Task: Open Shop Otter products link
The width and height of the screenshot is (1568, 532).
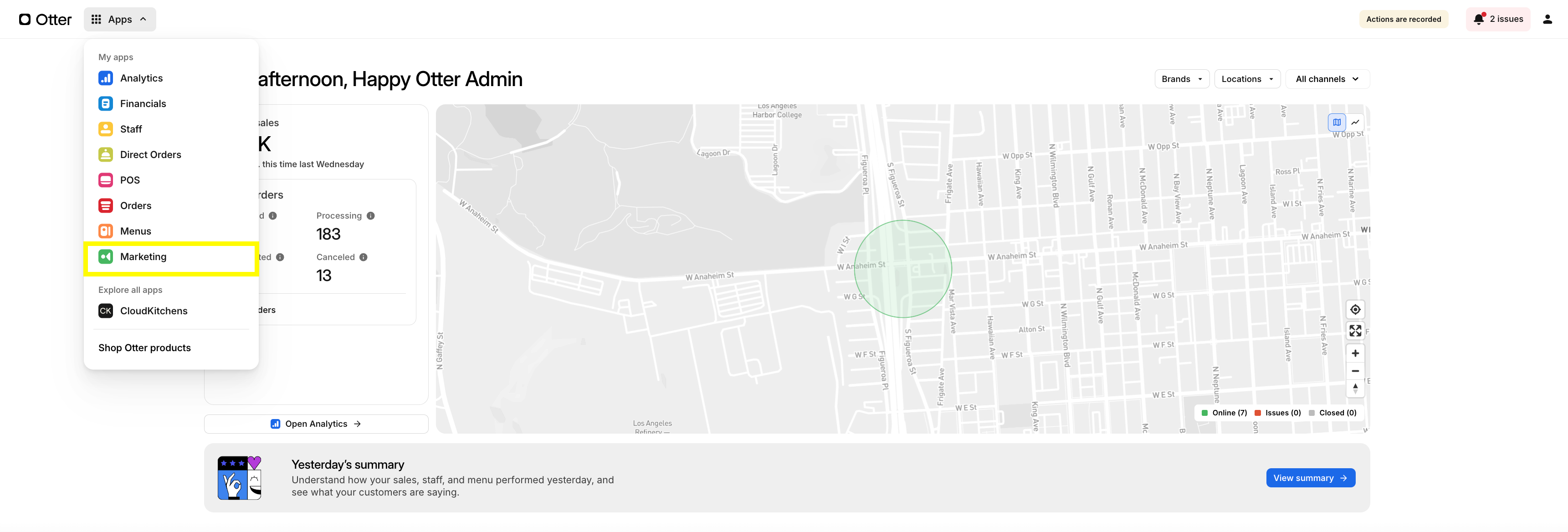Action: point(144,348)
